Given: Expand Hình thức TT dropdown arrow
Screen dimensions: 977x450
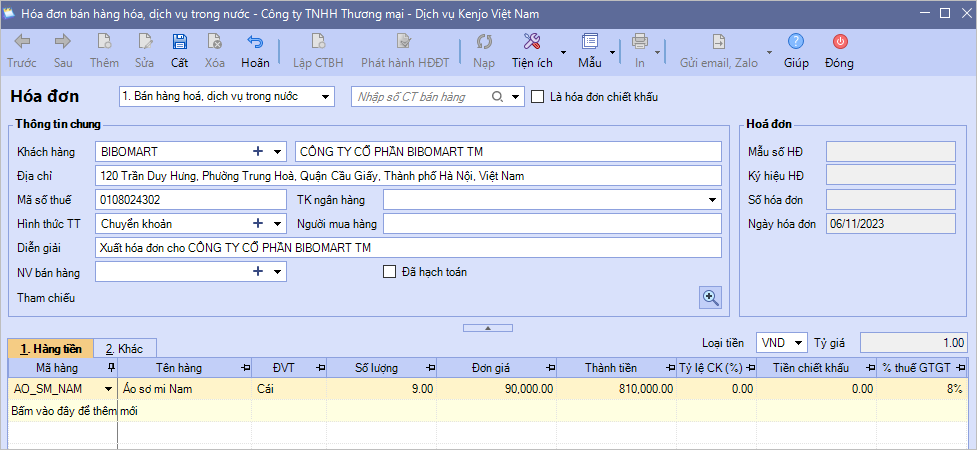Looking at the screenshot, I should click(x=277, y=223).
